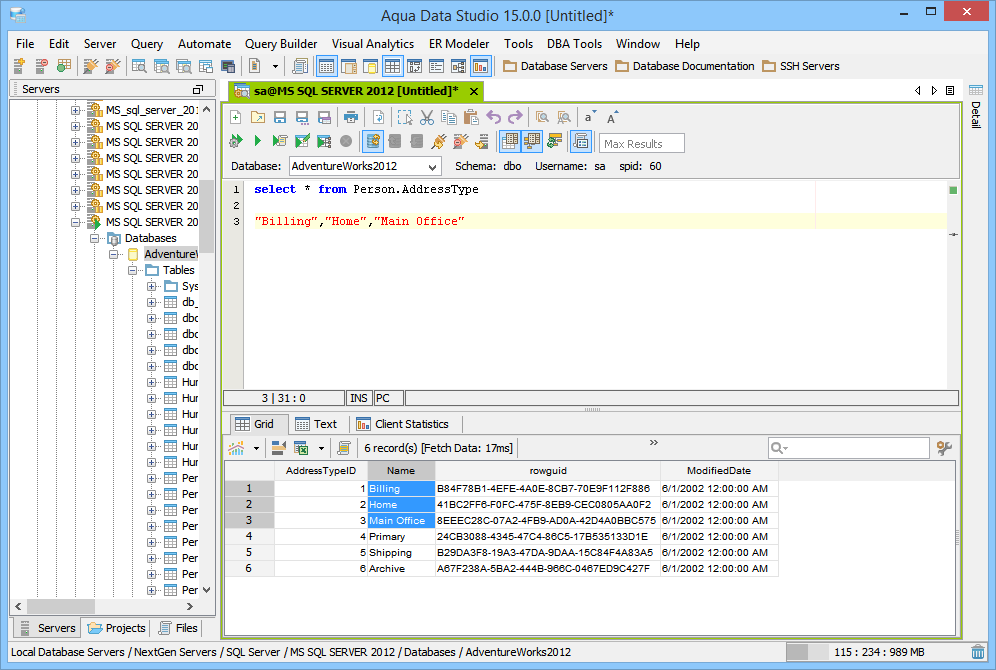Click the grid chart icon in results toolbar
Screen dimensions: 996x670
236,448
